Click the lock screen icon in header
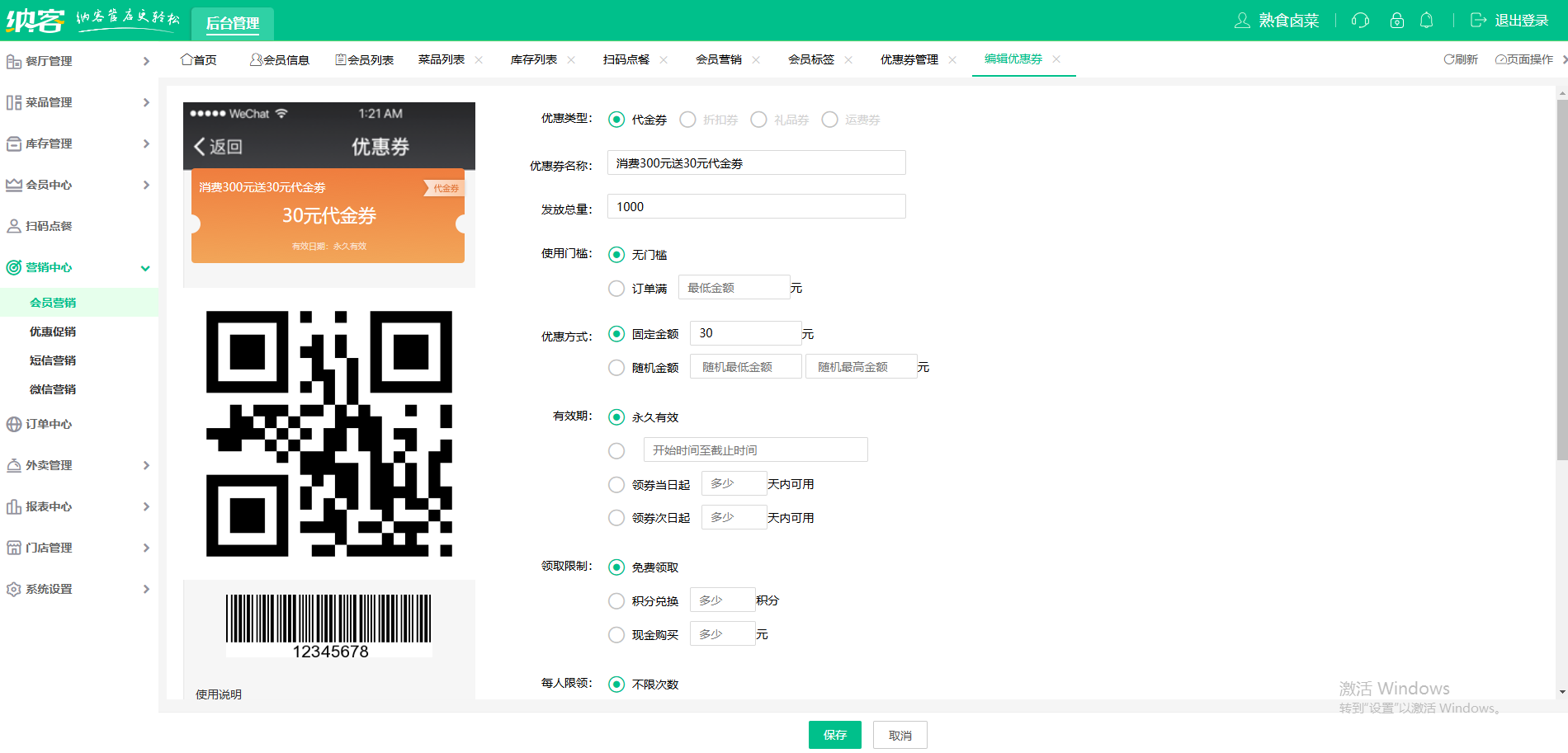The width and height of the screenshot is (1568, 753). [x=1396, y=21]
